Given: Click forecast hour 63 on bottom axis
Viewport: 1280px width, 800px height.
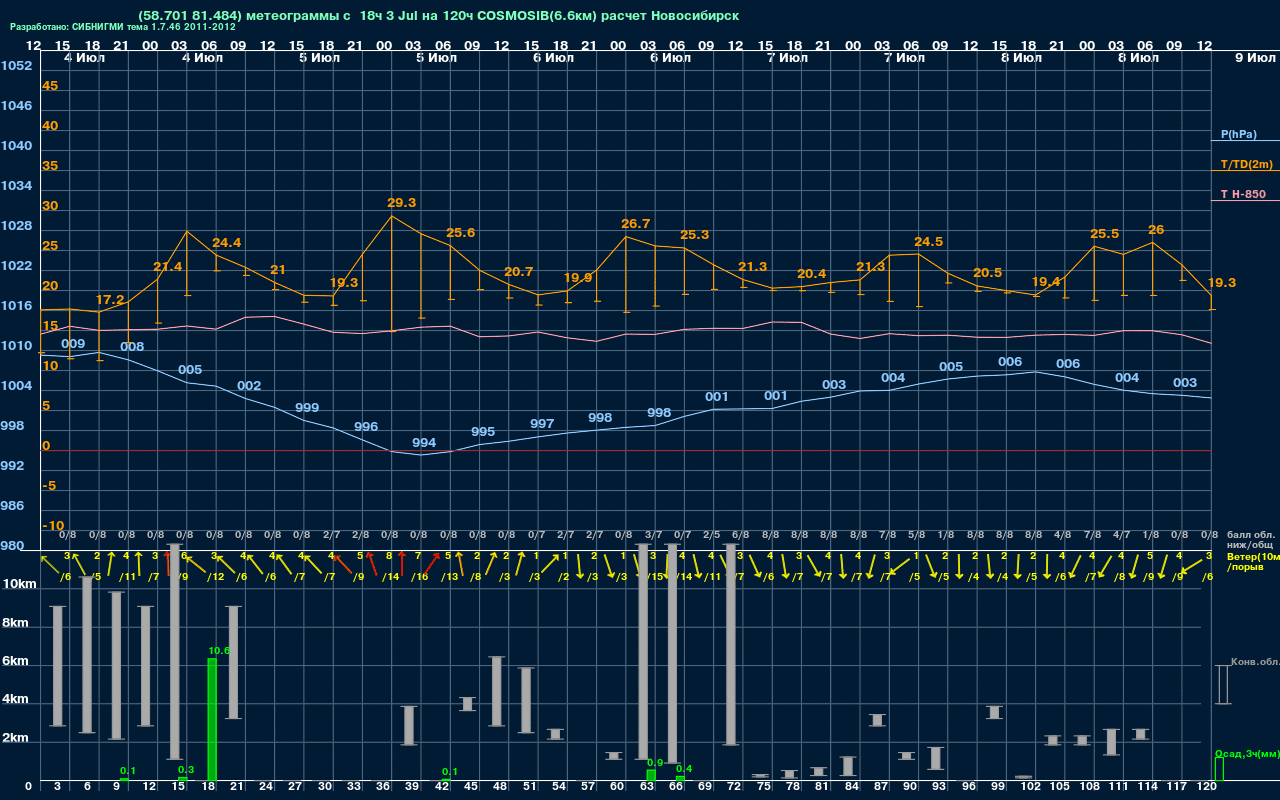Looking at the screenshot, I should tap(647, 787).
